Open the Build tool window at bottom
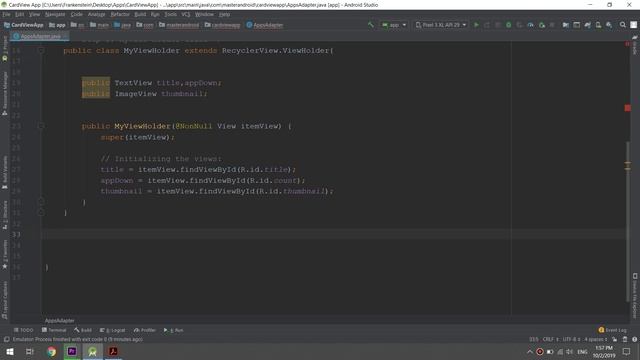 click(x=83, y=330)
